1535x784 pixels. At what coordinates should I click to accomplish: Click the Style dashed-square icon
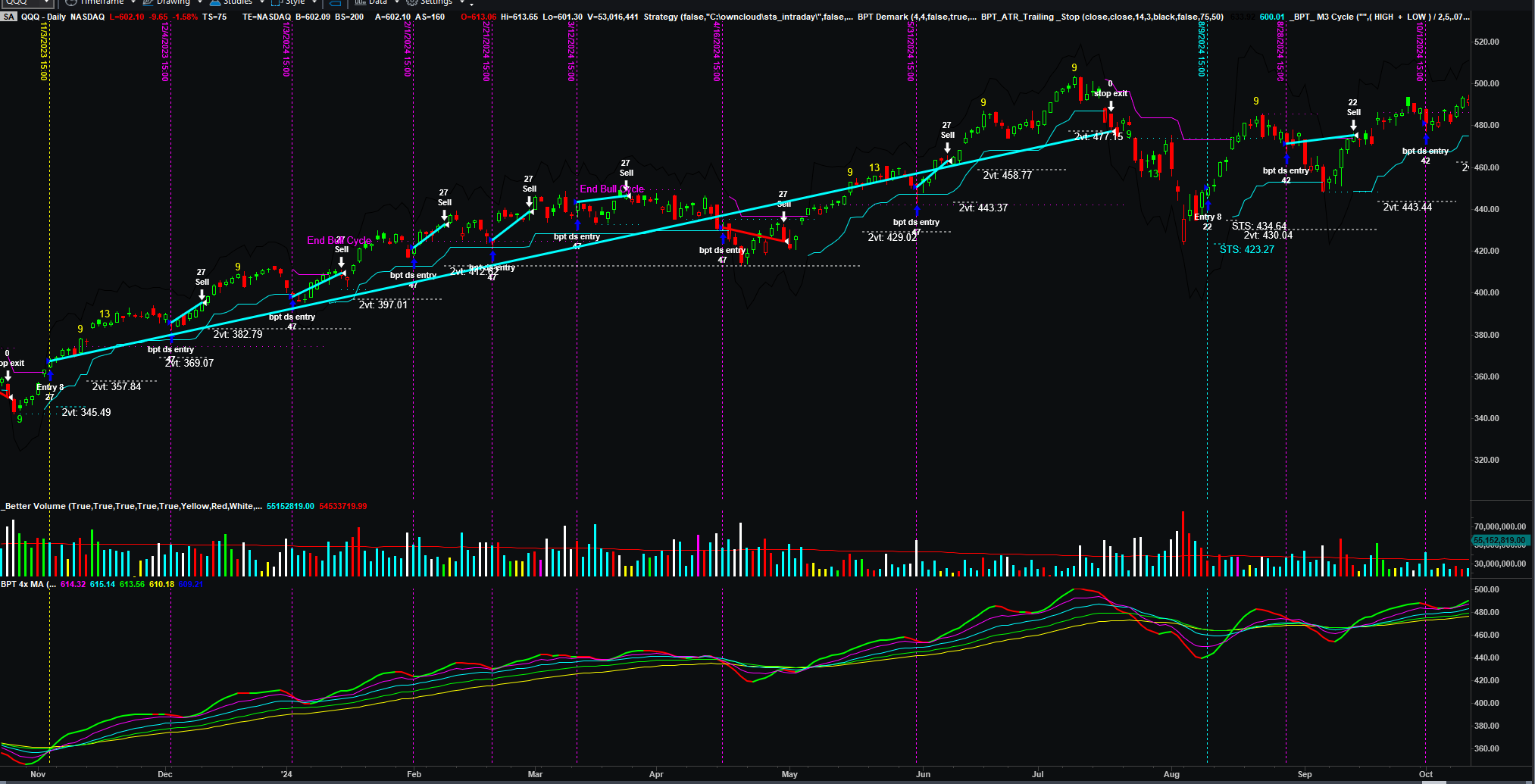[277, 2]
